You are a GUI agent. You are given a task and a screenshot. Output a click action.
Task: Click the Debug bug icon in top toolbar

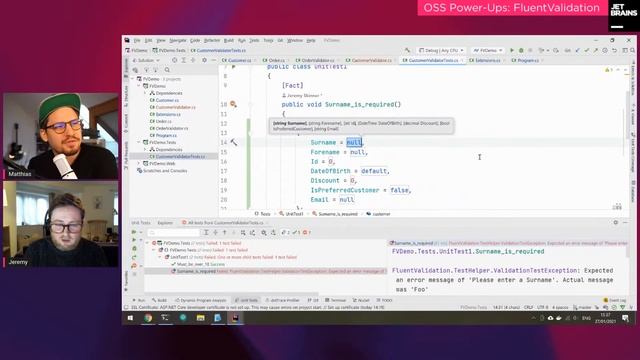(521, 50)
